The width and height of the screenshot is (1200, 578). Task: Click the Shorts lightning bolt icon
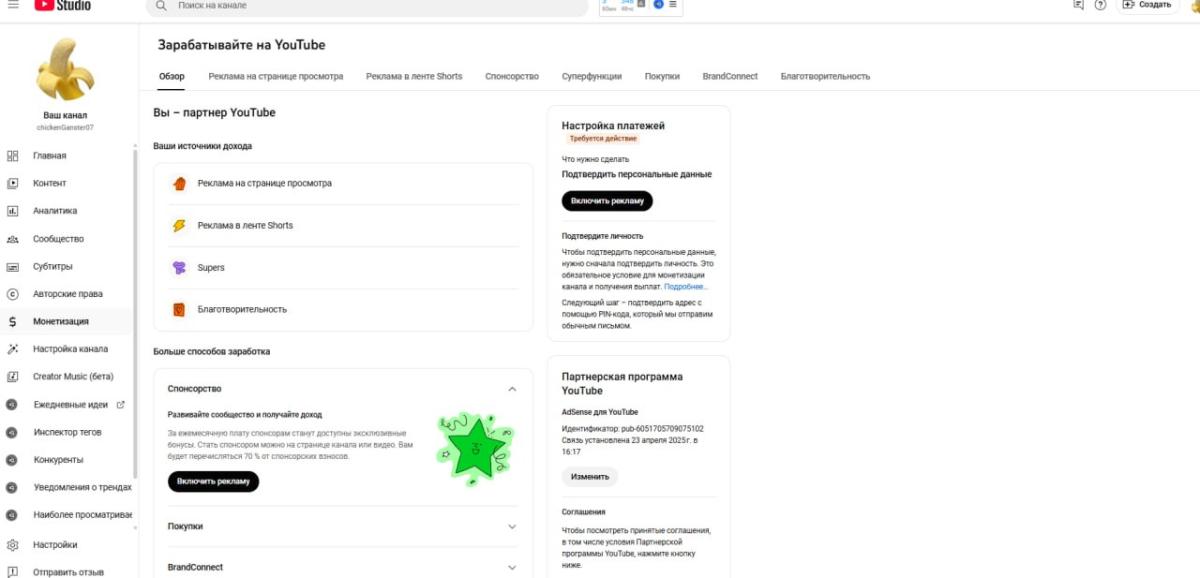point(179,225)
